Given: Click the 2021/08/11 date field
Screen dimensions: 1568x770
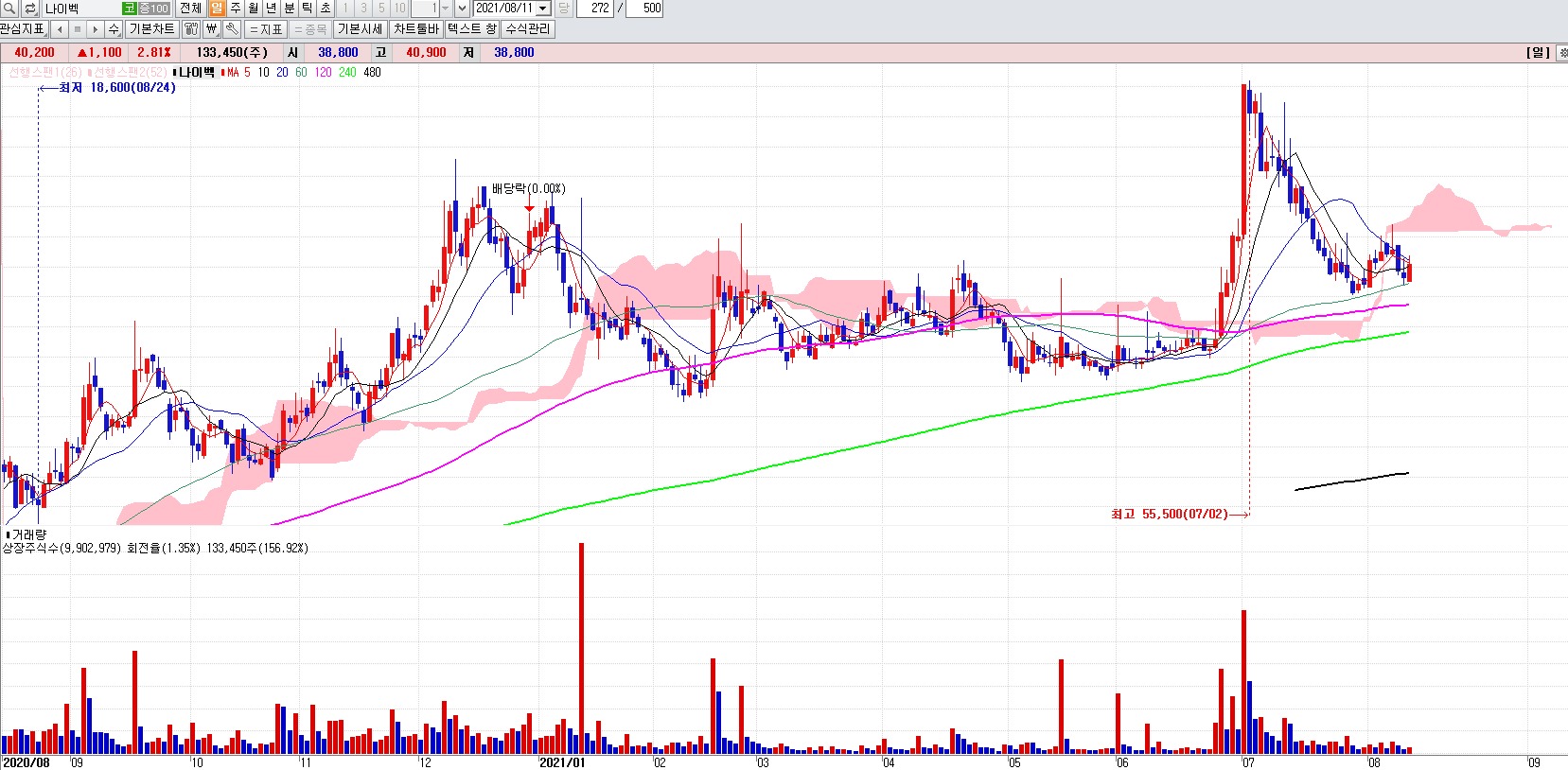Looking at the screenshot, I should [504, 8].
